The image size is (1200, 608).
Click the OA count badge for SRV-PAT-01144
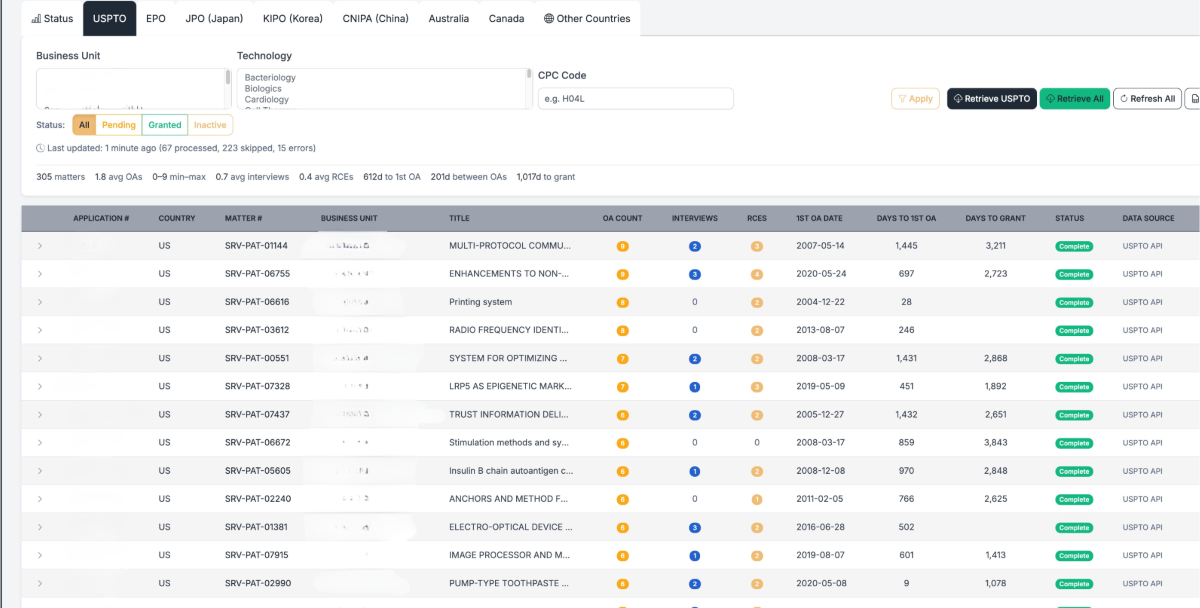tap(623, 246)
